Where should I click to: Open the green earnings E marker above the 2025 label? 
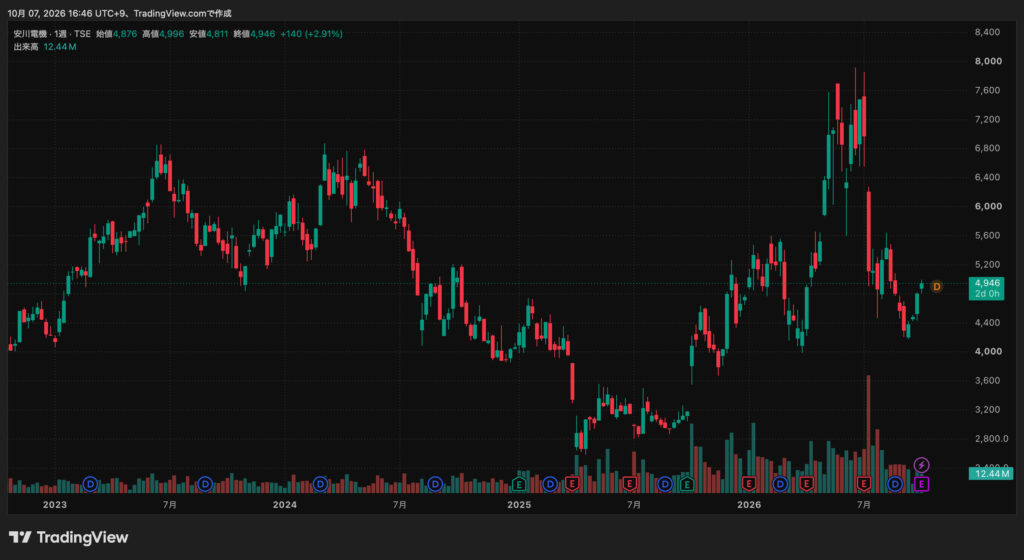[519, 484]
